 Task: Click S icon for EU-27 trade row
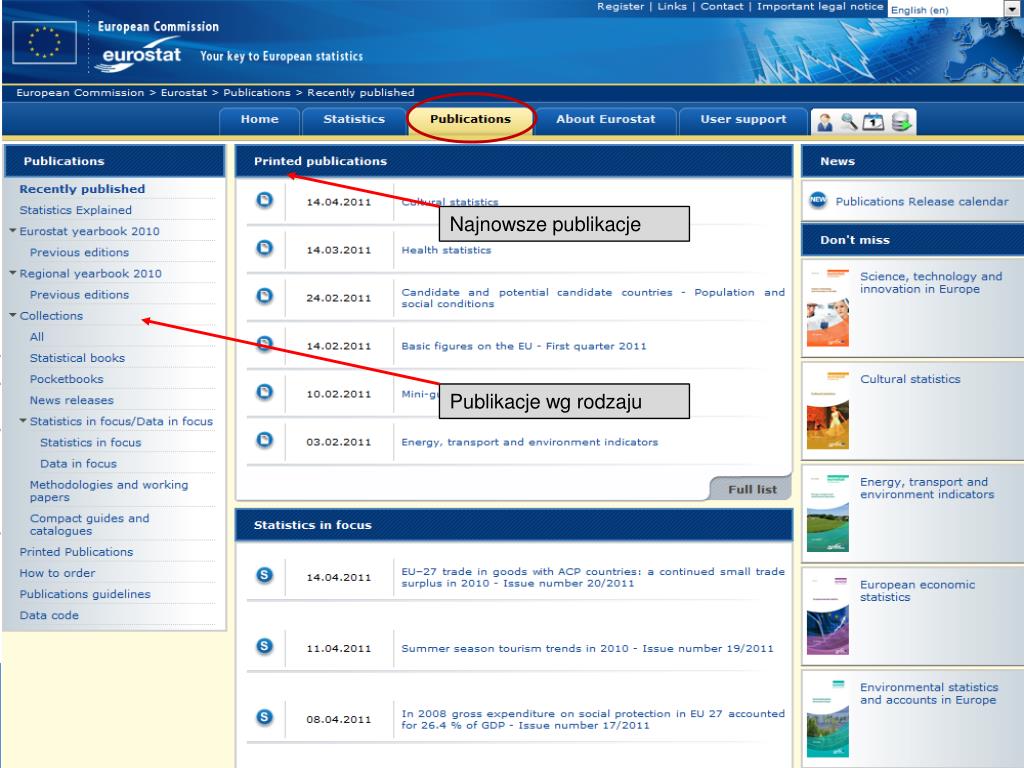pyautogui.click(x=264, y=575)
